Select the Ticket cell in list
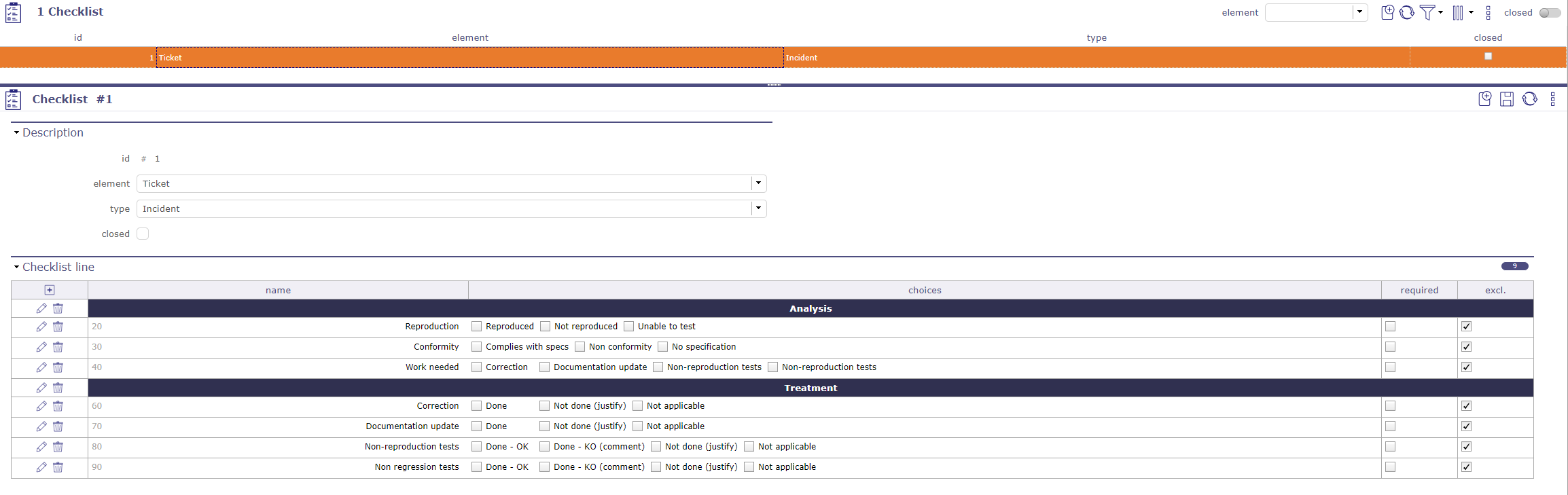This screenshot has width=1568, height=495. point(470,58)
